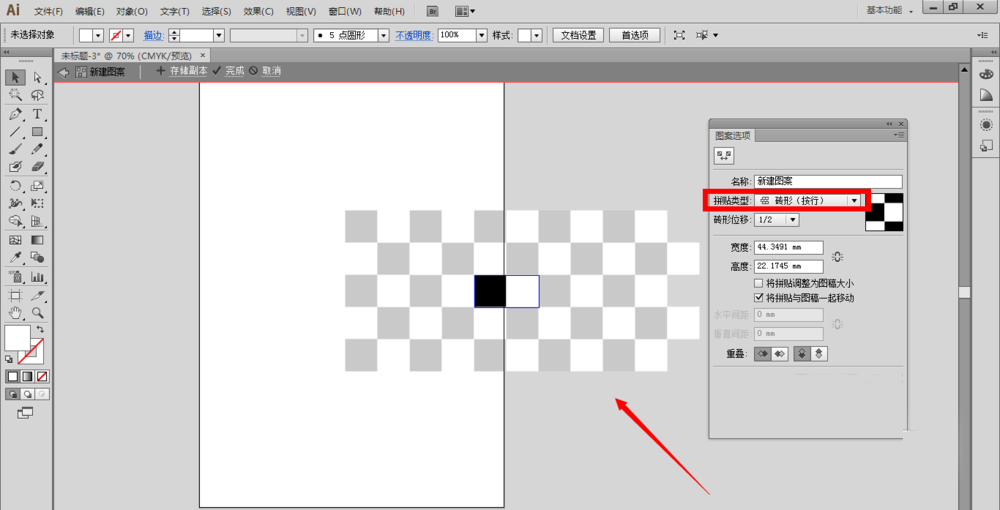Select the Column Graph tool
Screen dimensions: 1000x510
[x=38, y=277]
